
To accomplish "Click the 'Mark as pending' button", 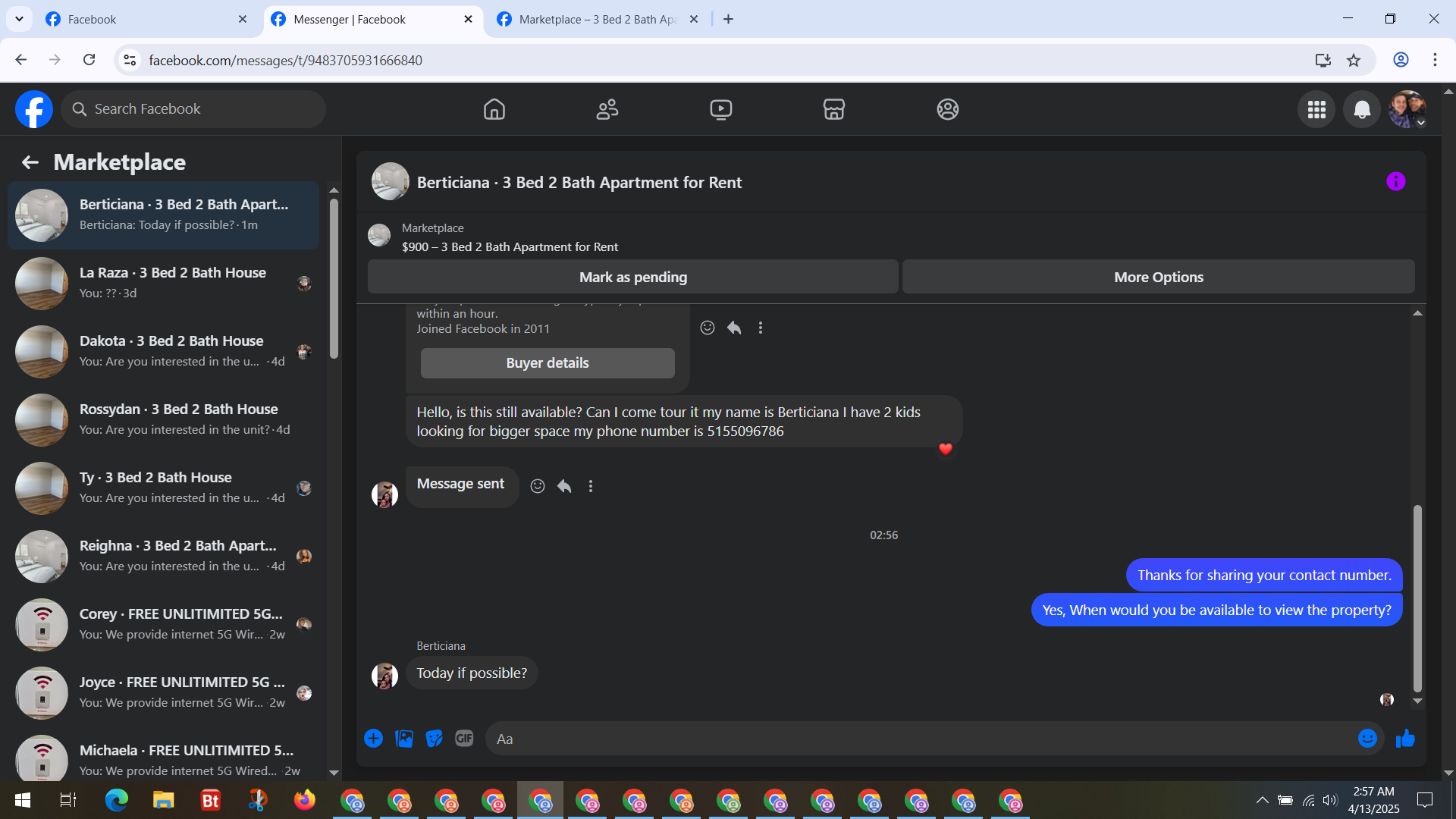I will [x=633, y=277].
